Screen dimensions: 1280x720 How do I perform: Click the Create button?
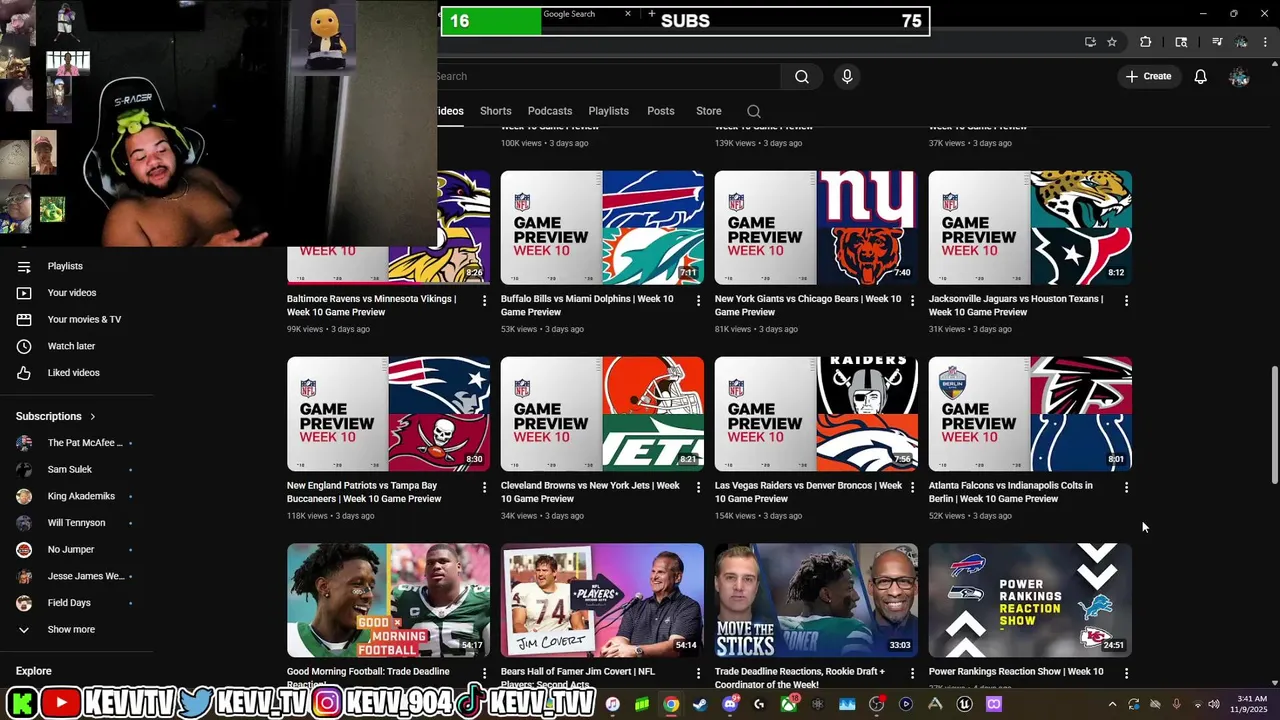1148,76
